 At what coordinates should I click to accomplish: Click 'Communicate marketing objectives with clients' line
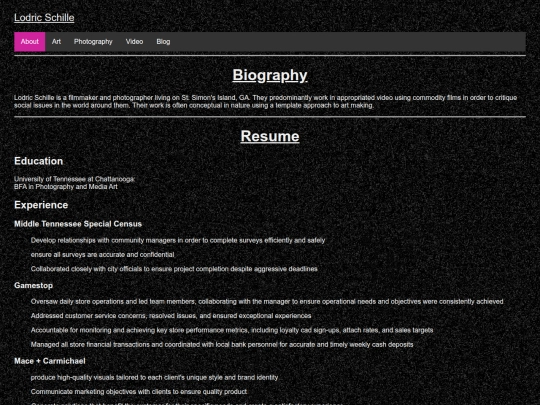point(139,392)
